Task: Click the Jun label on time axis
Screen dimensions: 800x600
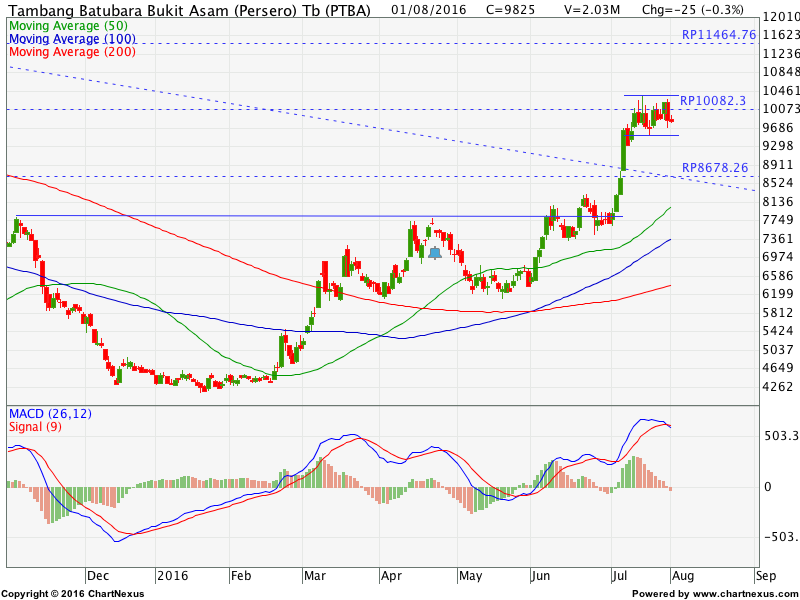Action: tap(540, 576)
